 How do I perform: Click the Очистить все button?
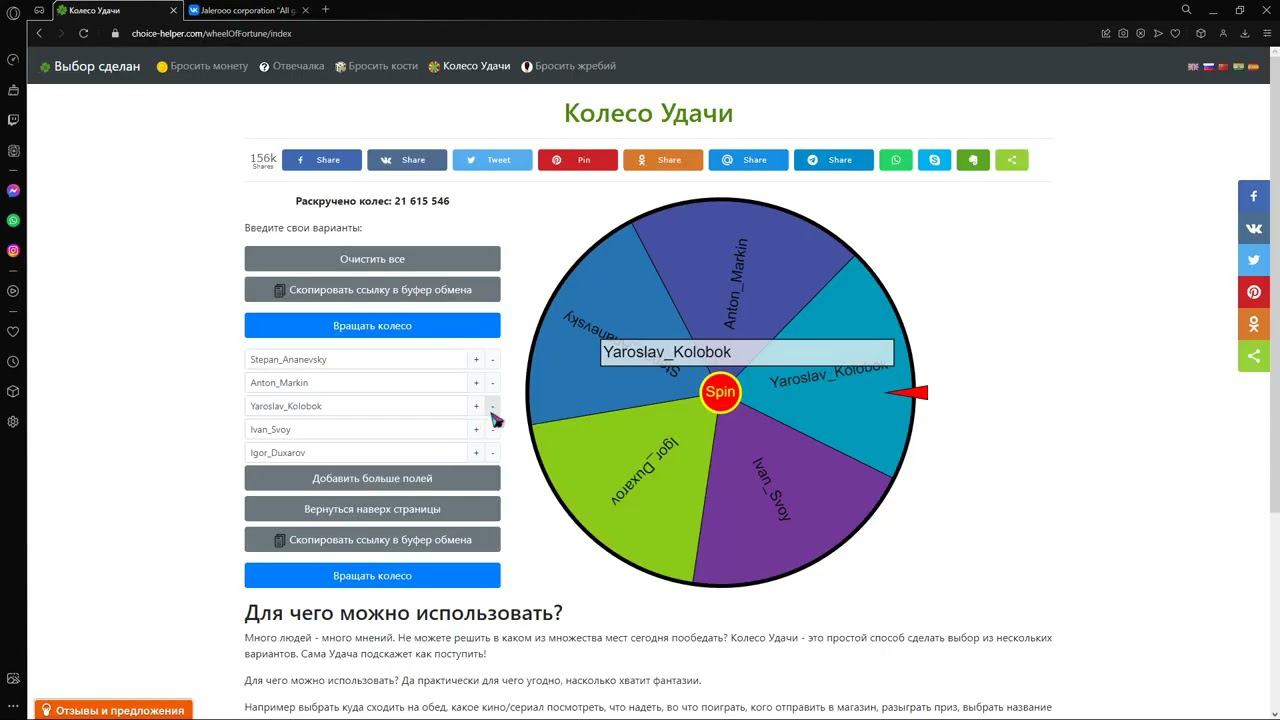(372, 259)
